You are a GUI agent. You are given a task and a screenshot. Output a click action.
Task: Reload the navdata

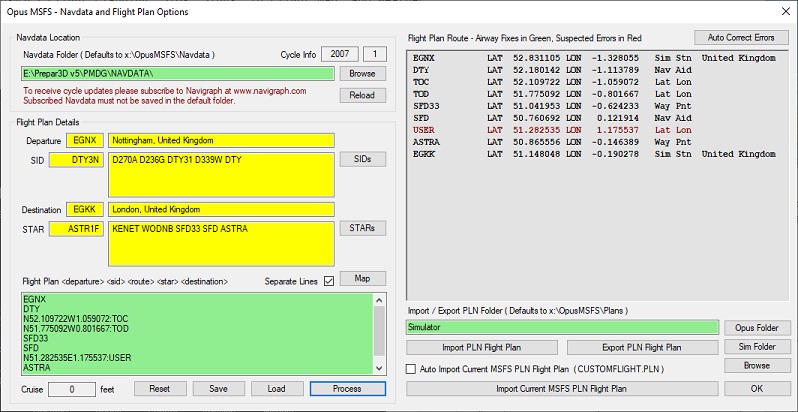(x=363, y=95)
